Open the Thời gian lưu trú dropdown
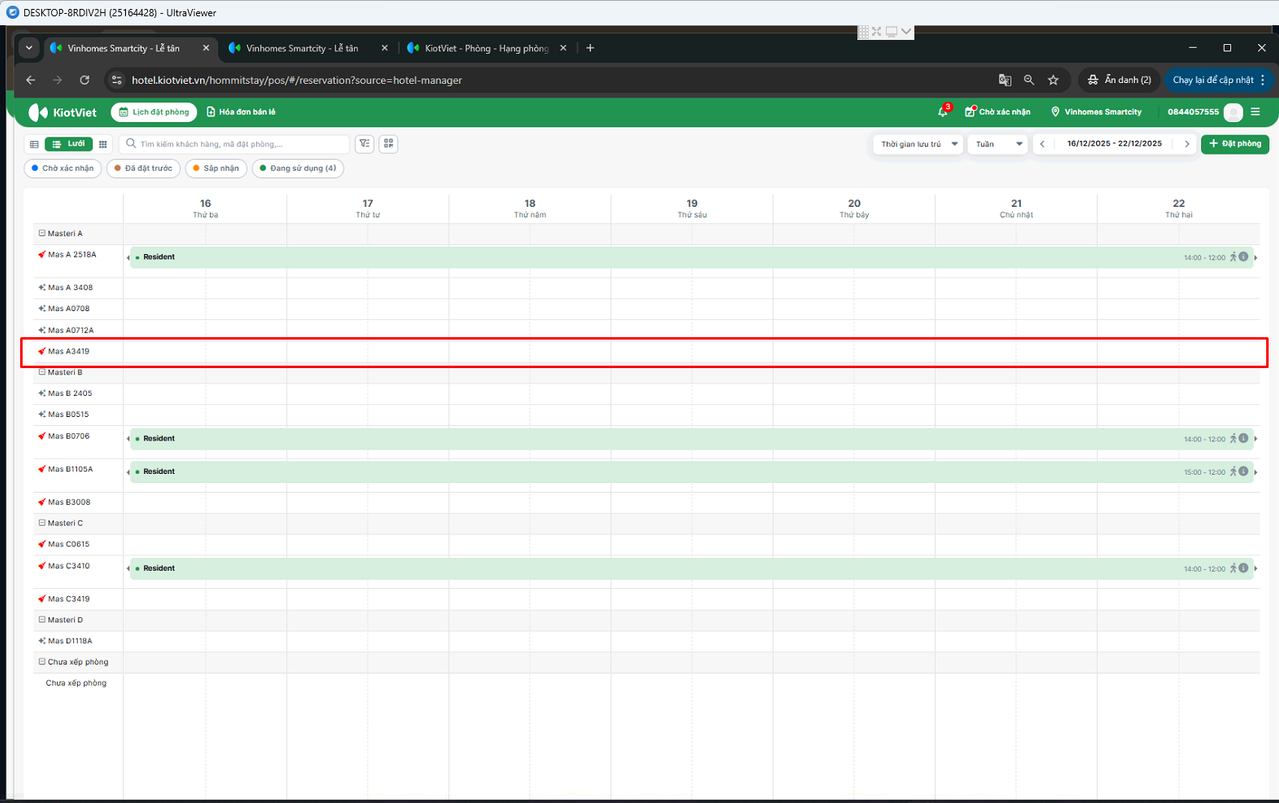Image resolution: width=1279 pixels, height=803 pixels. [918, 144]
